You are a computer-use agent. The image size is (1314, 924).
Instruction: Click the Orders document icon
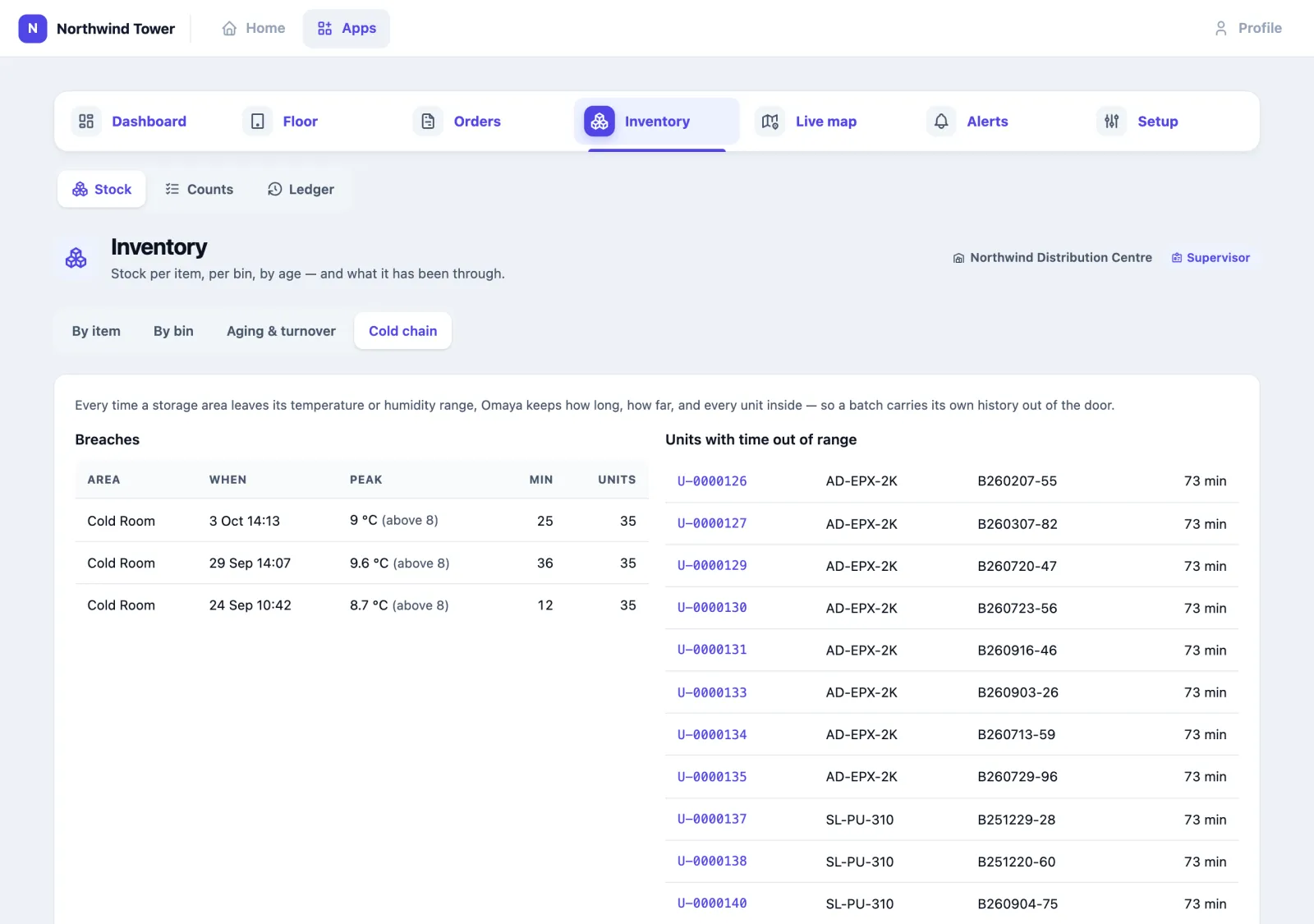tap(428, 122)
